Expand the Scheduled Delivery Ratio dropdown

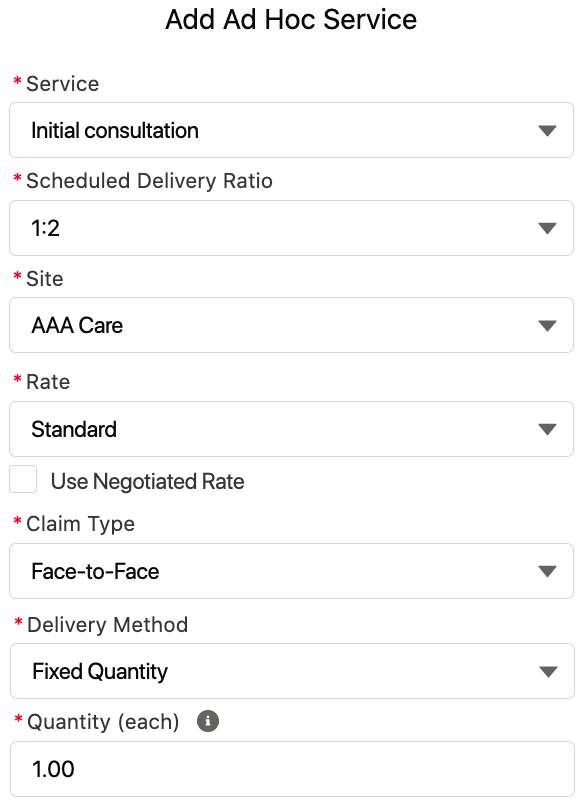pyautogui.click(x=291, y=228)
